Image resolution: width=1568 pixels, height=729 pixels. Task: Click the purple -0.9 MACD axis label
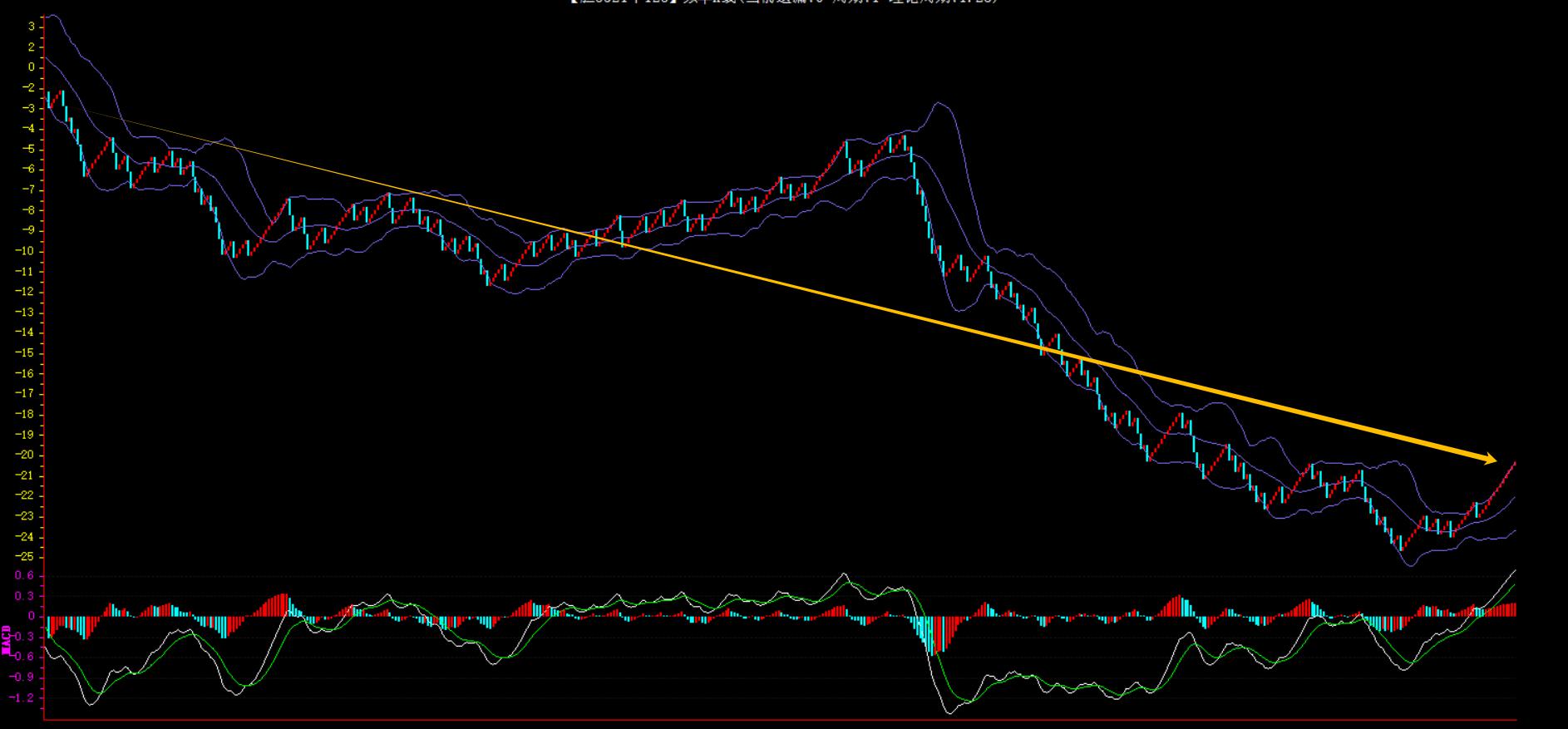23,677
